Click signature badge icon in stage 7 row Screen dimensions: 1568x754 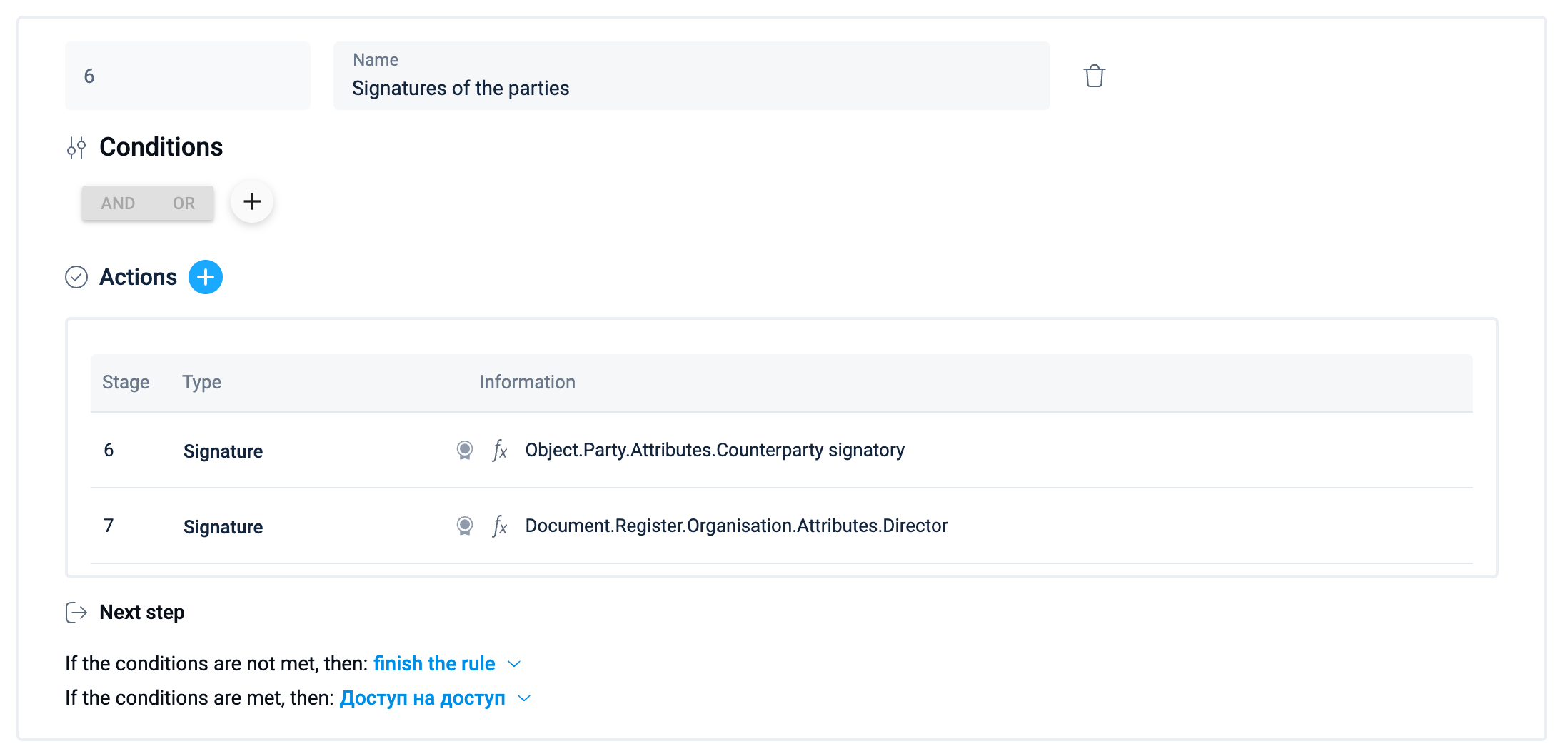tap(465, 526)
